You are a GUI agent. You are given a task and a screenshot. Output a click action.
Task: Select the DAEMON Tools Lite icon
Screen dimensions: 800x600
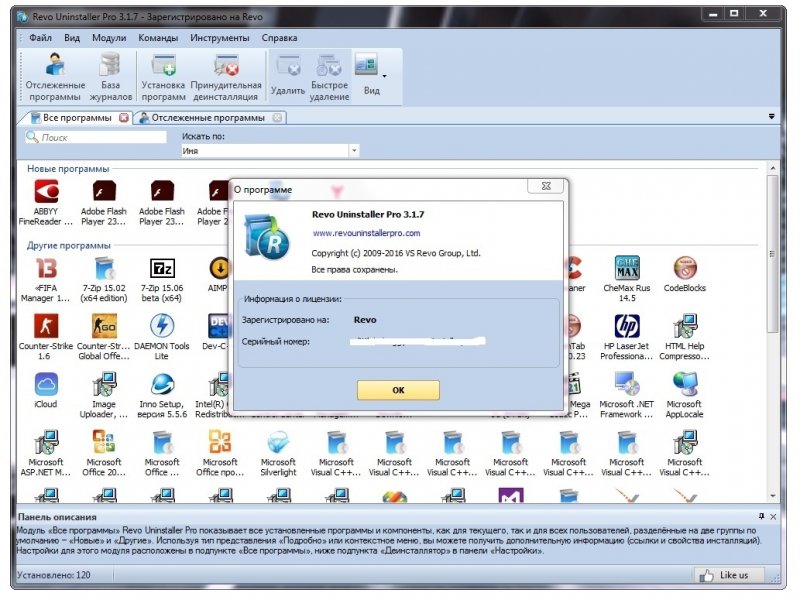(162, 337)
